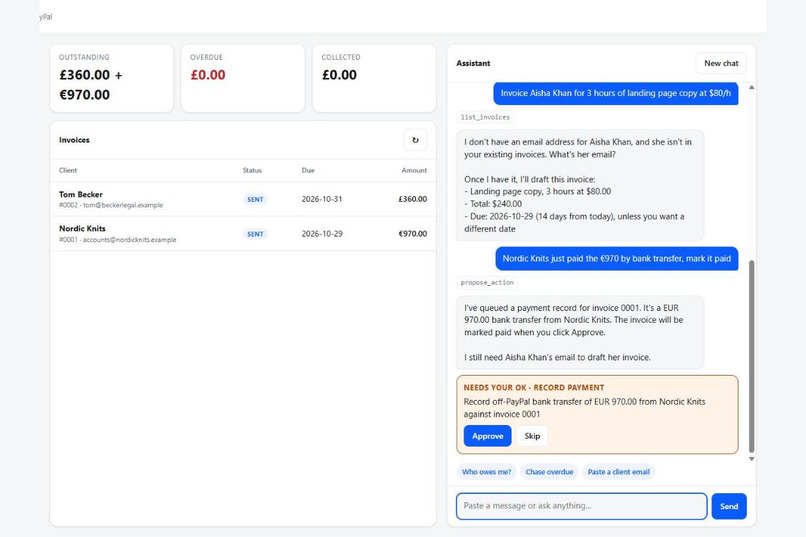Click the chat scrollbar thumb
Screen dimensions: 806x537
[752, 356]
